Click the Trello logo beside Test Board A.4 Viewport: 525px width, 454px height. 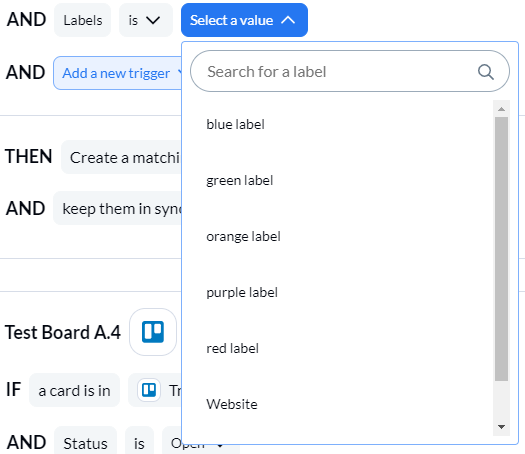point(153,332)
